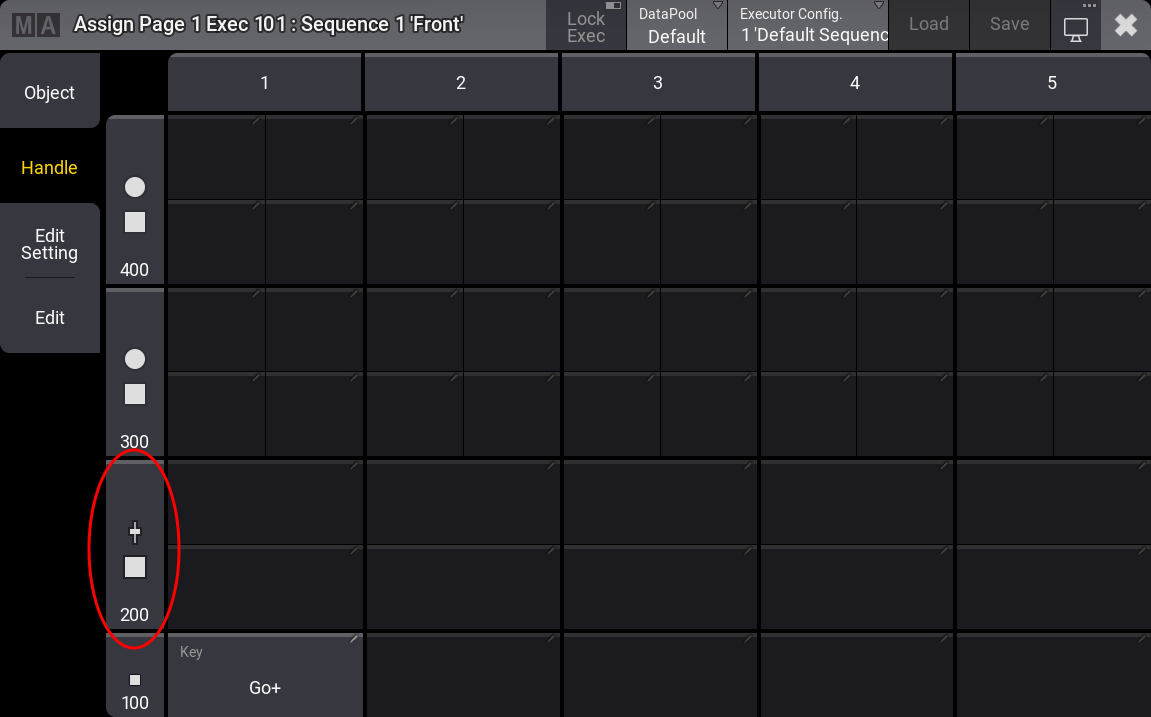Click the square button icon in row 300
This screenshot has height=717, width=1151.
click(x=135, y=394)
